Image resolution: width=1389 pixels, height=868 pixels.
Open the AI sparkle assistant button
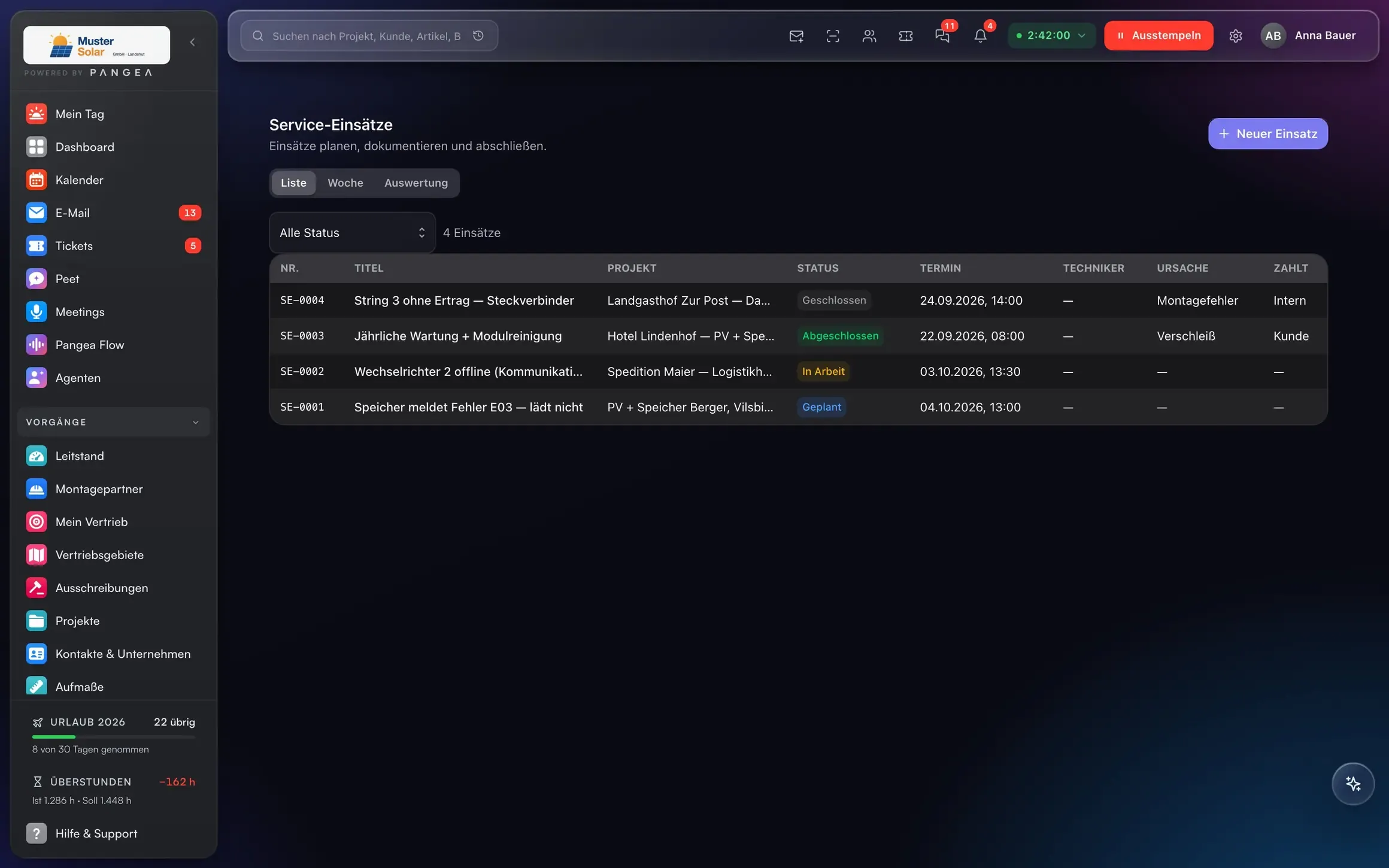(1353, 784)
